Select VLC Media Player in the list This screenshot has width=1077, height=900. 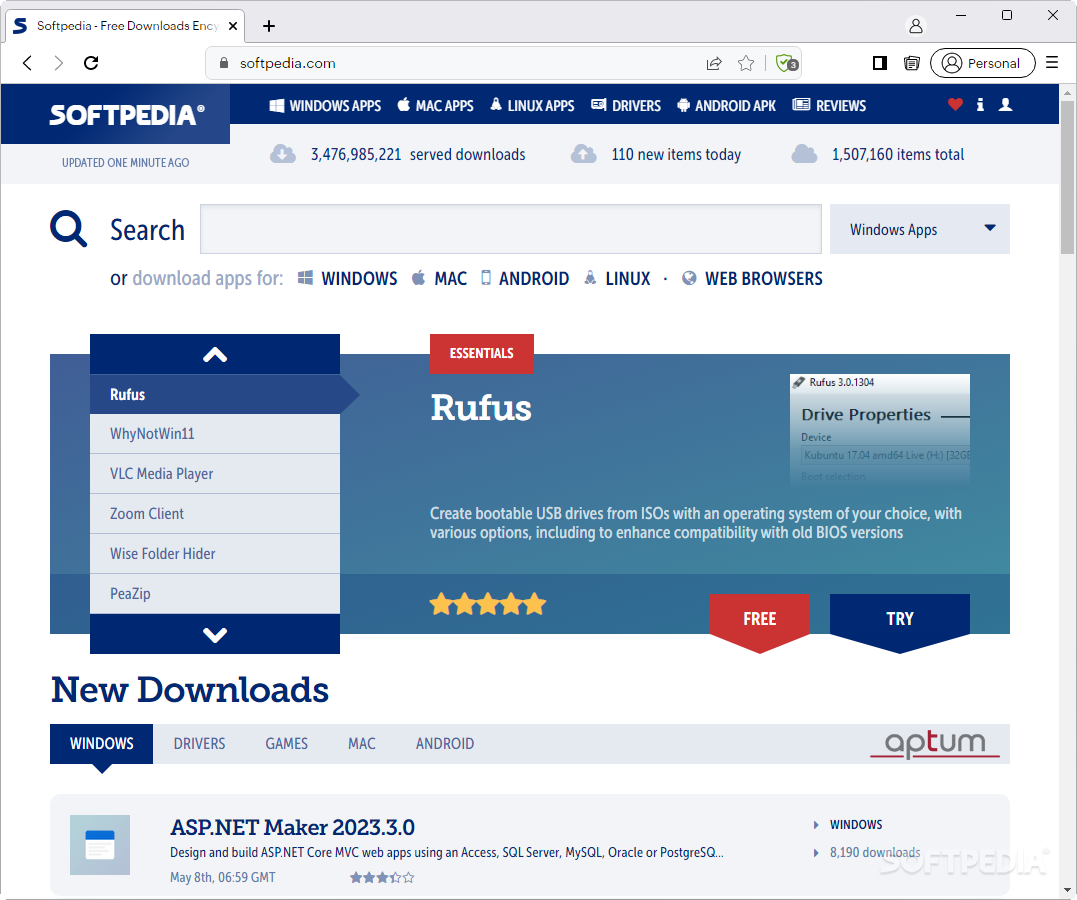[x=215, y=474]
